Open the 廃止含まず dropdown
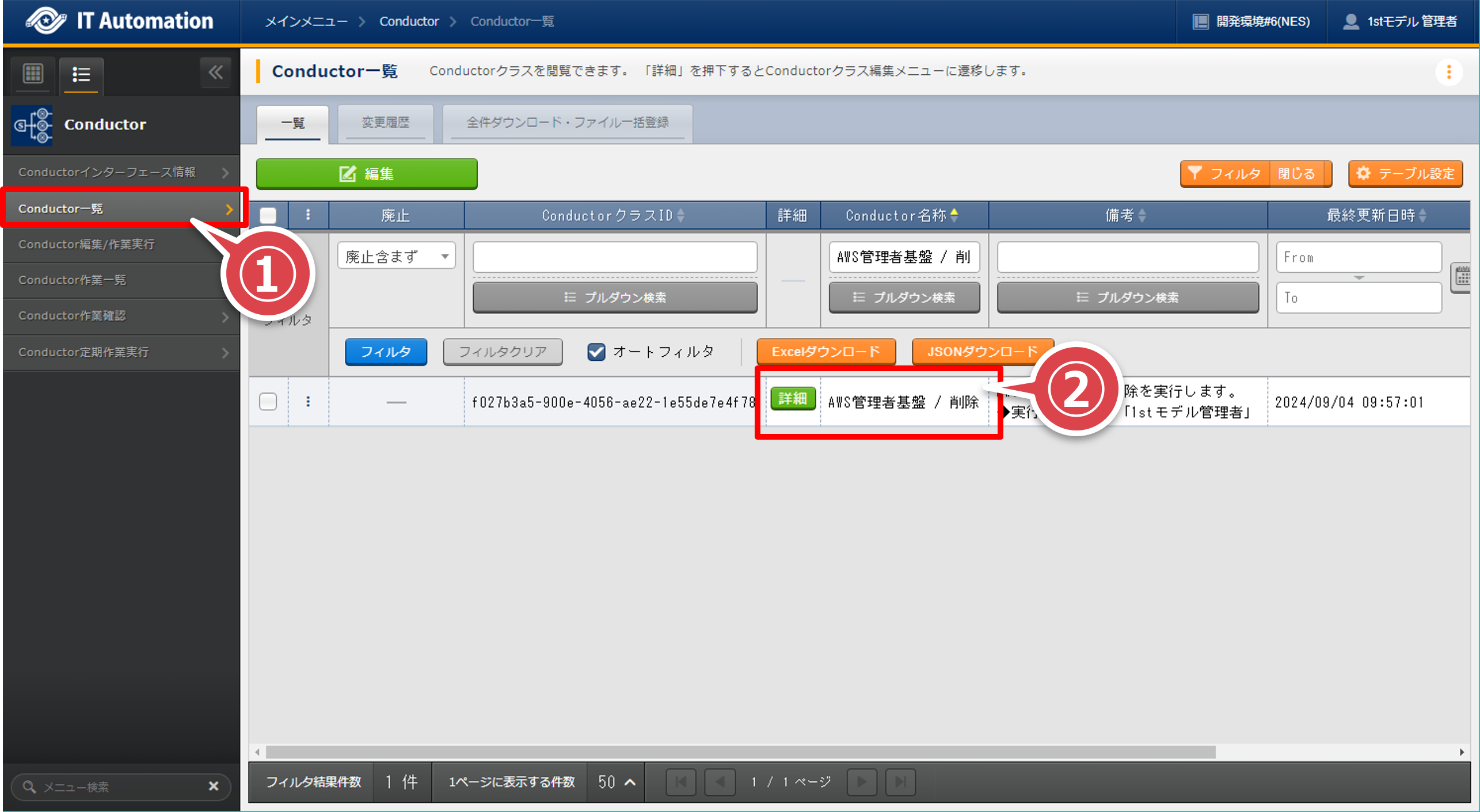Screen dimensions: 1480x812 click(396, 256)
